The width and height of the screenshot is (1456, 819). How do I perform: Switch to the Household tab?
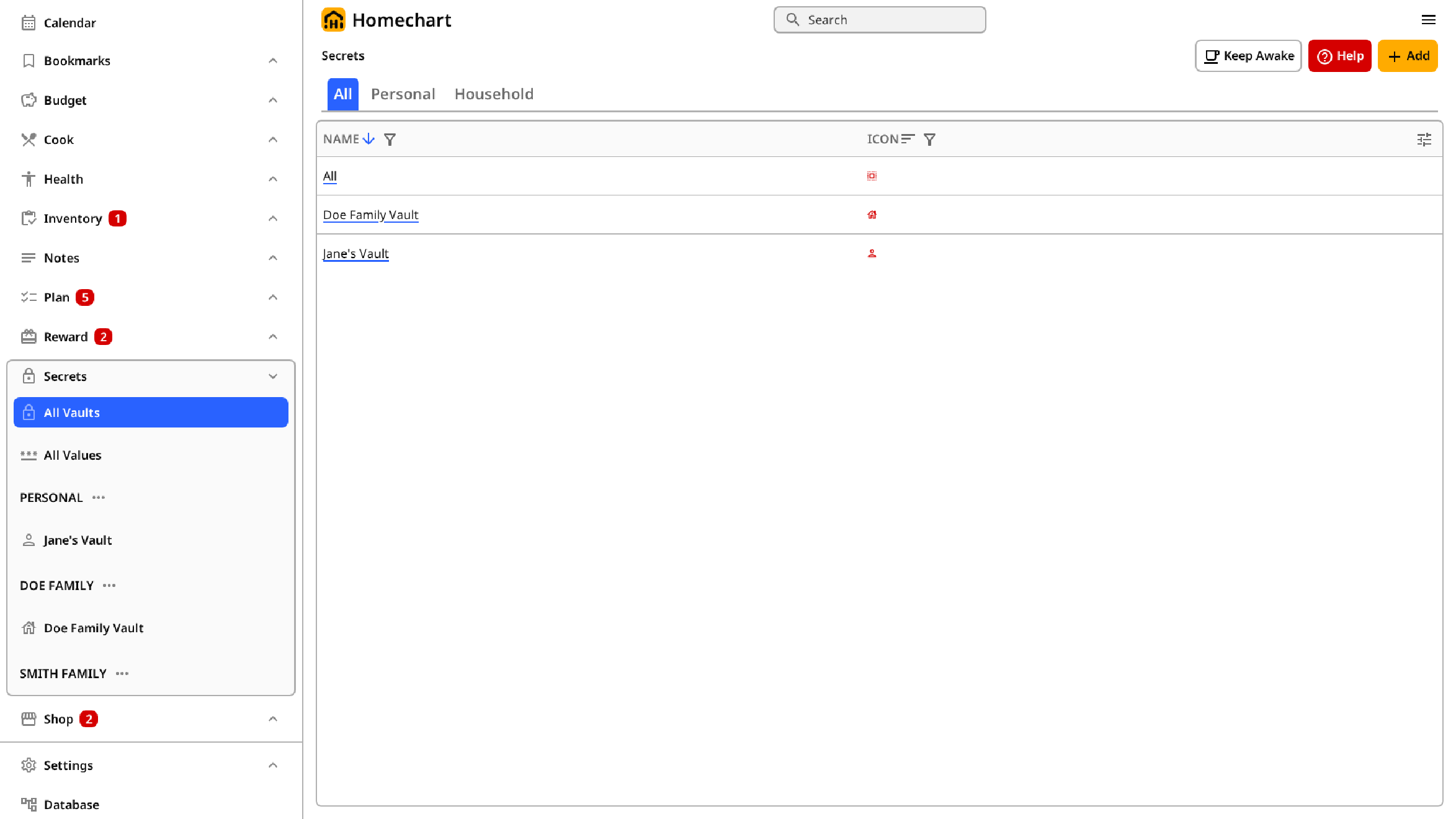click(x=494, y=94)
